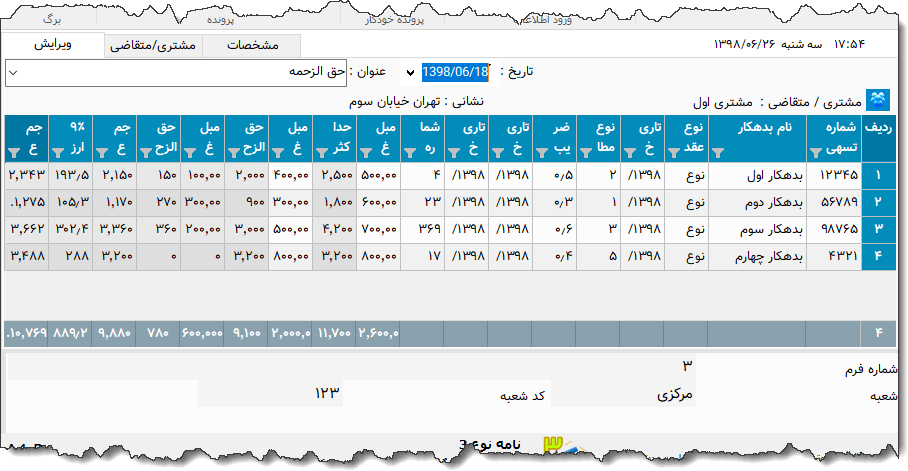Open filter for شماره تسهی column
The image size is (908, 471).
[x=816, y=153]
